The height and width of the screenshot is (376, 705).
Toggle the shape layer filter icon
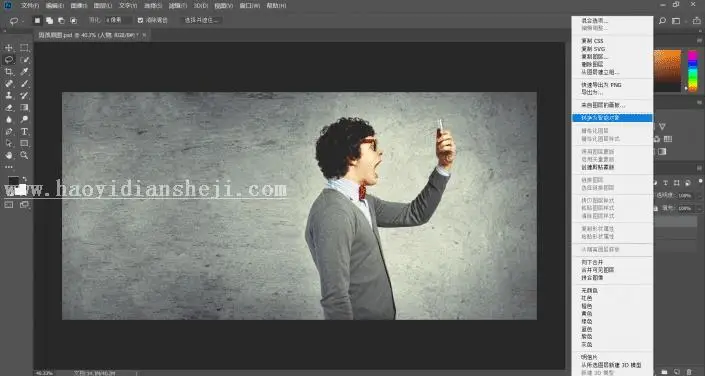point(676,183)
